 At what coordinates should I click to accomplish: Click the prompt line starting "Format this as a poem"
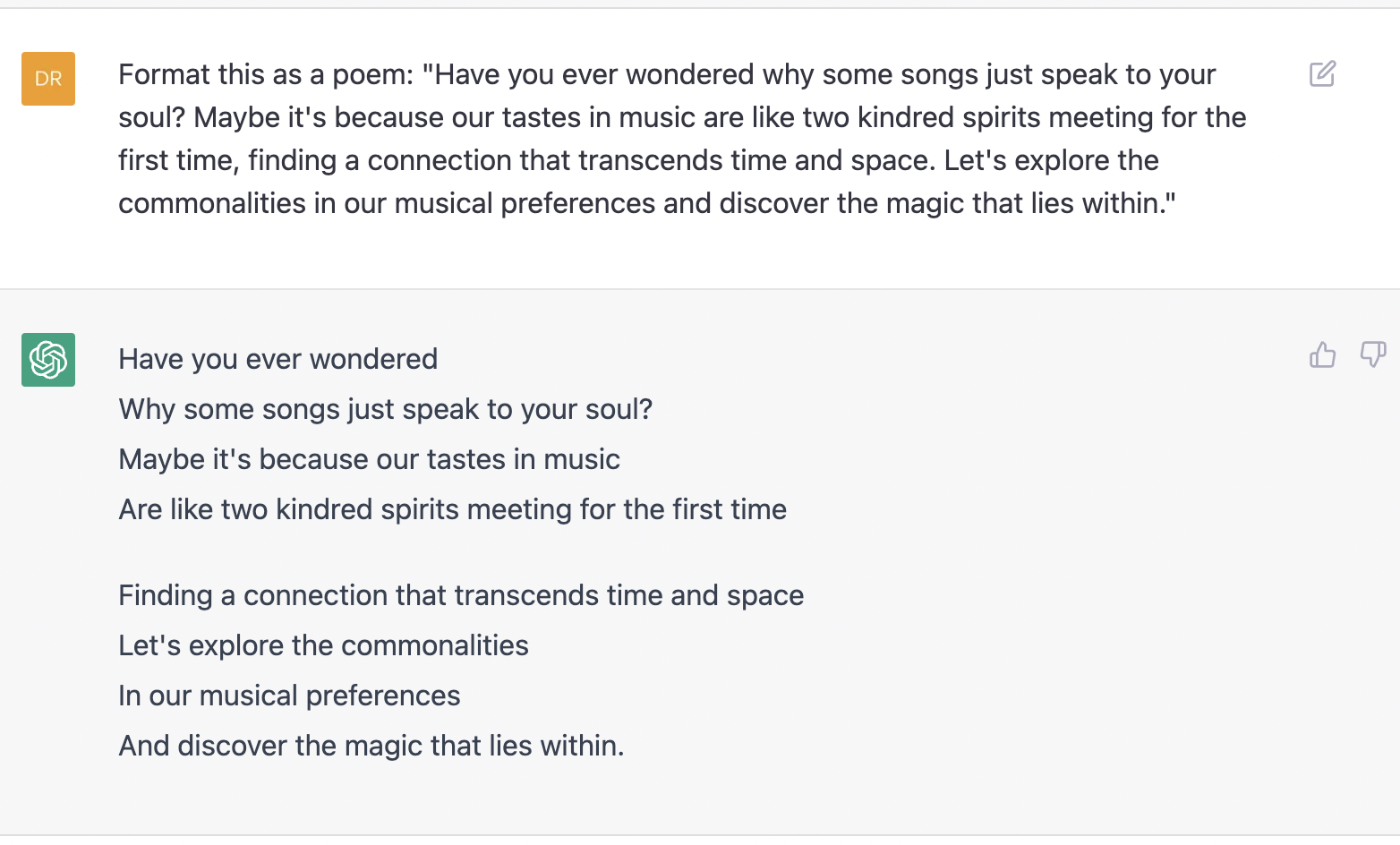click(x=666, y=74)
